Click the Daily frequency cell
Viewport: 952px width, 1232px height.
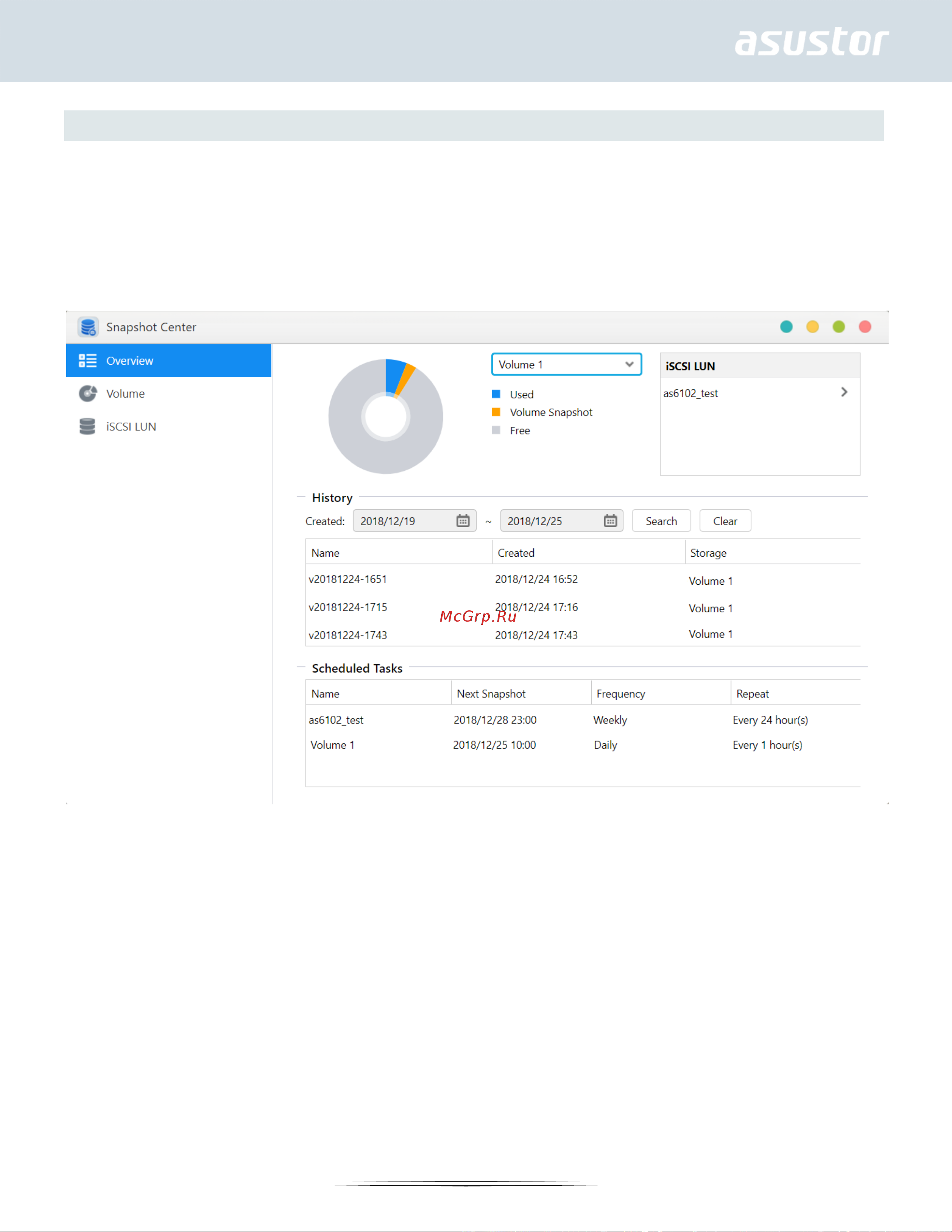(606, 745)
